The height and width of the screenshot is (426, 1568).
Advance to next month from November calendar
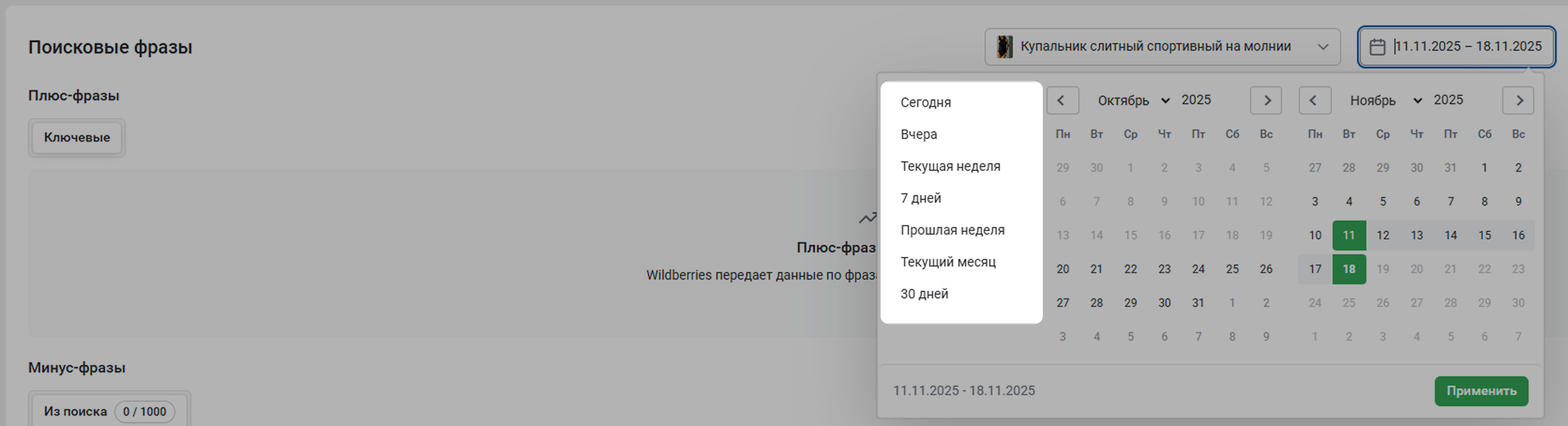coord(1517,100)
